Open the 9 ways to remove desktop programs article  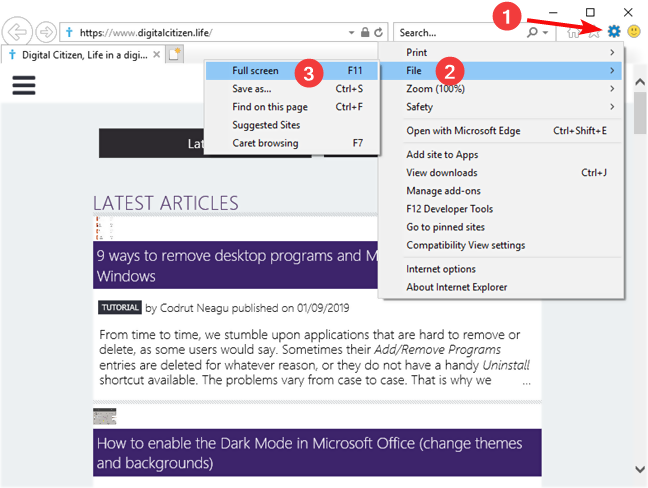coord(236,265)
